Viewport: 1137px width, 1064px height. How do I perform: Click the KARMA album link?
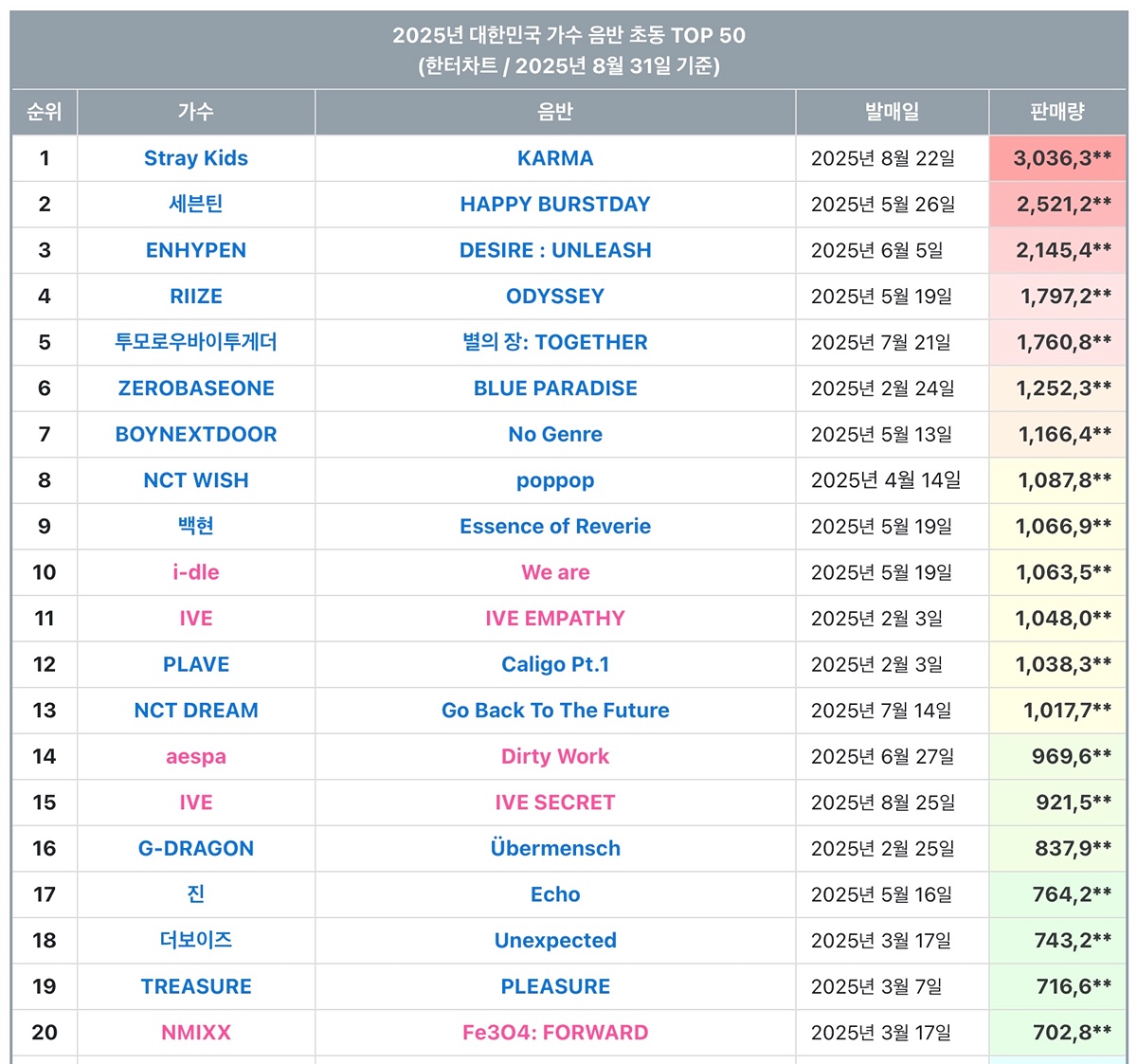pos(555,158)
